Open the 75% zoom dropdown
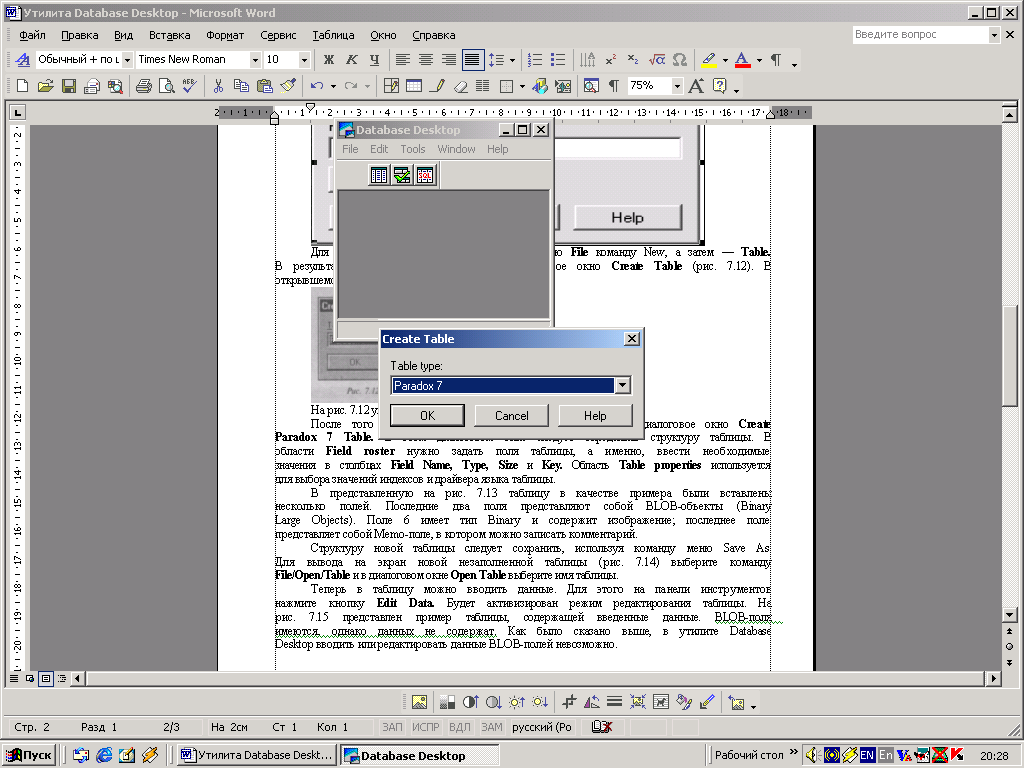 click(x=677, y=86)
